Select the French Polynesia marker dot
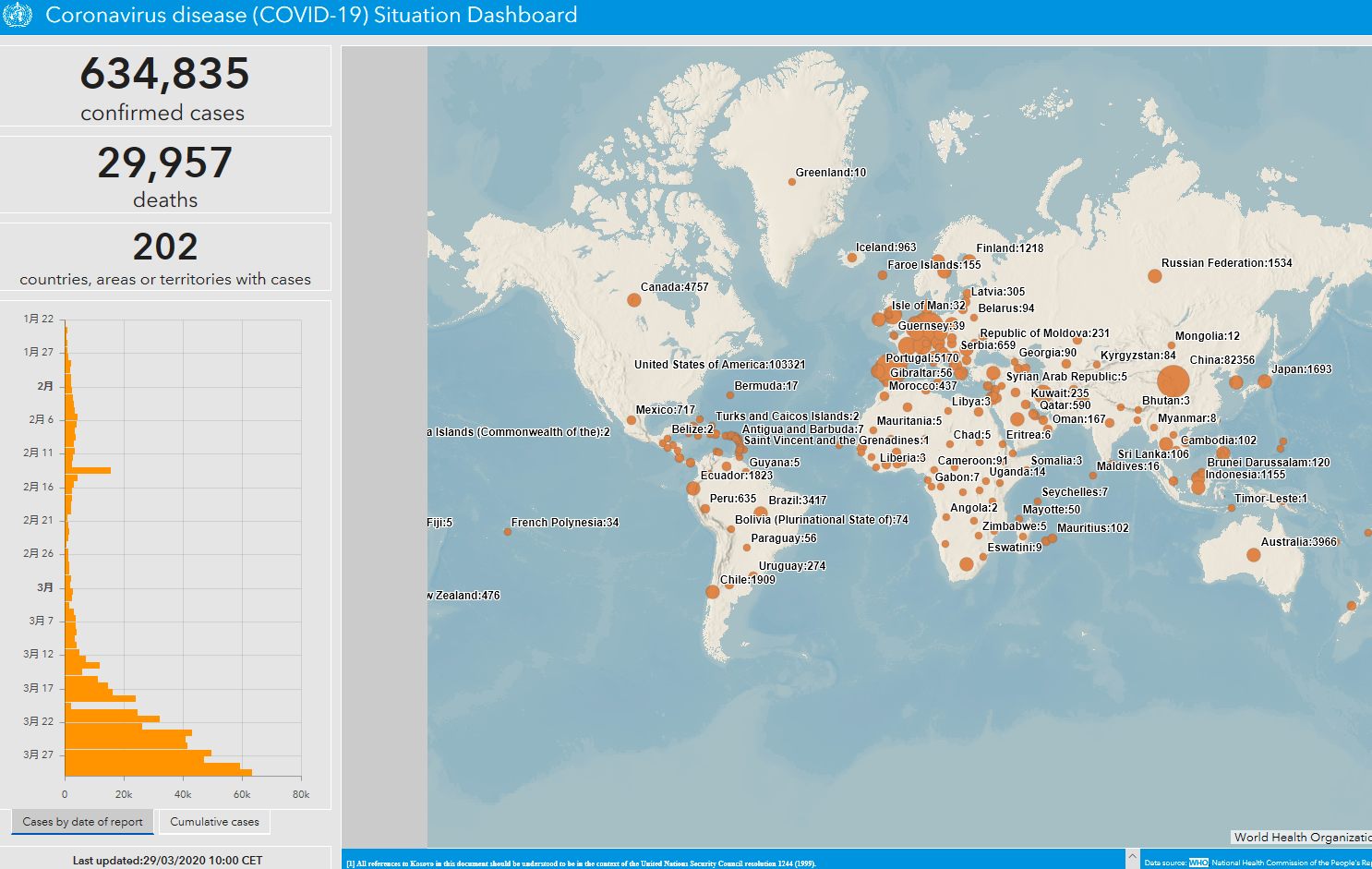Screen dimensions: 1372x869 pos(506,532)
